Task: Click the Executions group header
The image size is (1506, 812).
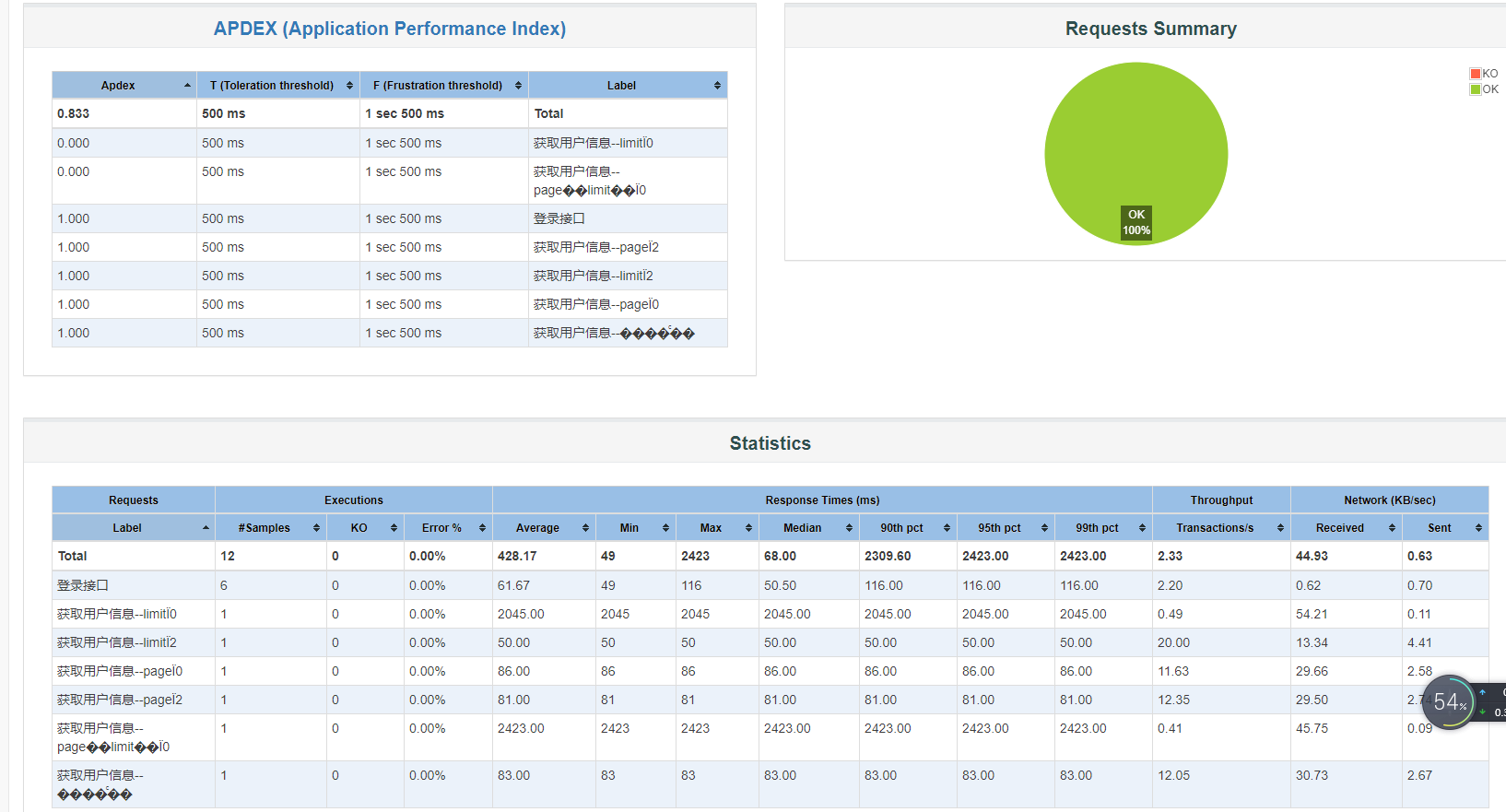Action: 354,500
